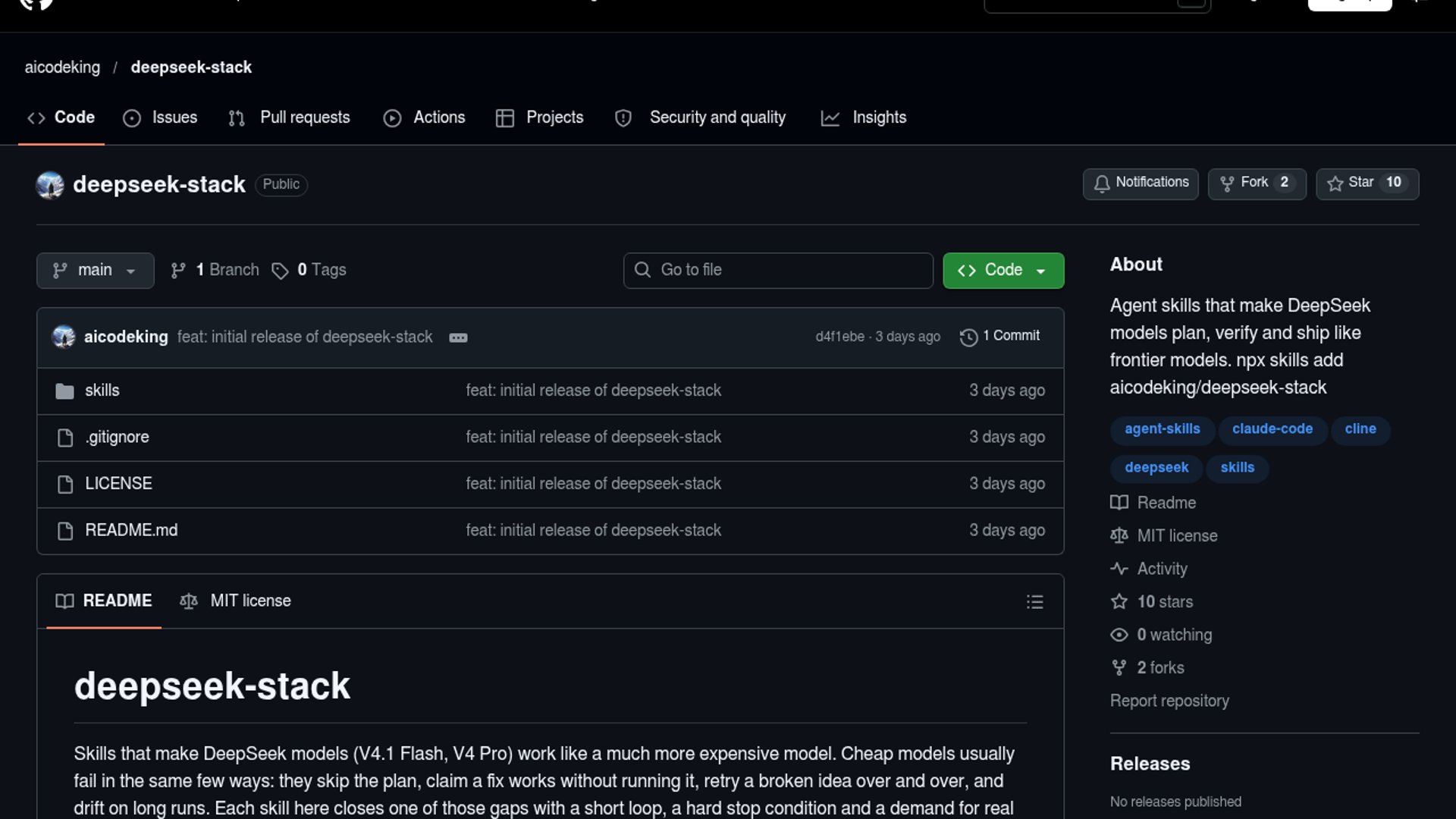Open the skills folder
The height and width of the screenshot is (819, 1456).
coord(102,391)
